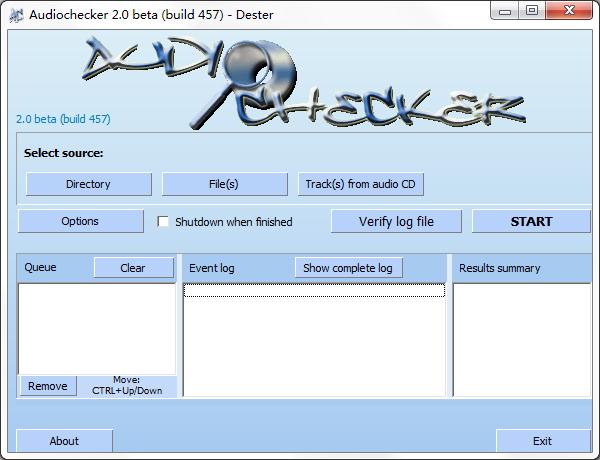Viewport: 600px width, 460px height.
Task: Select first row in Event log
Action: (x=314, y=291)
